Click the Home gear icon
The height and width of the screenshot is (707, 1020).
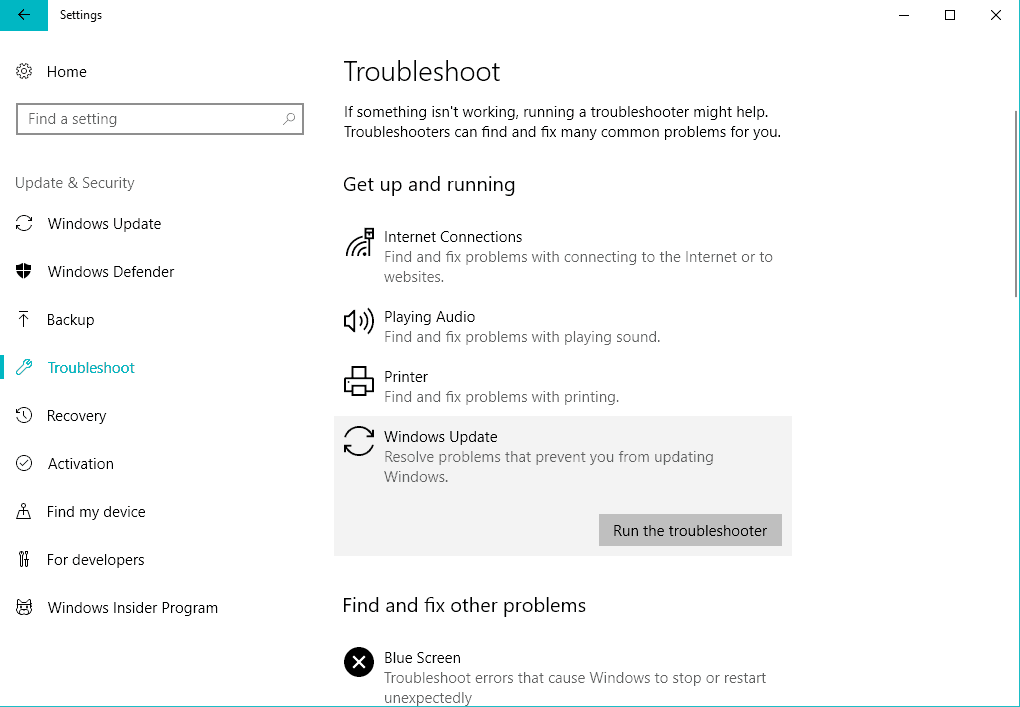(24, 72)
